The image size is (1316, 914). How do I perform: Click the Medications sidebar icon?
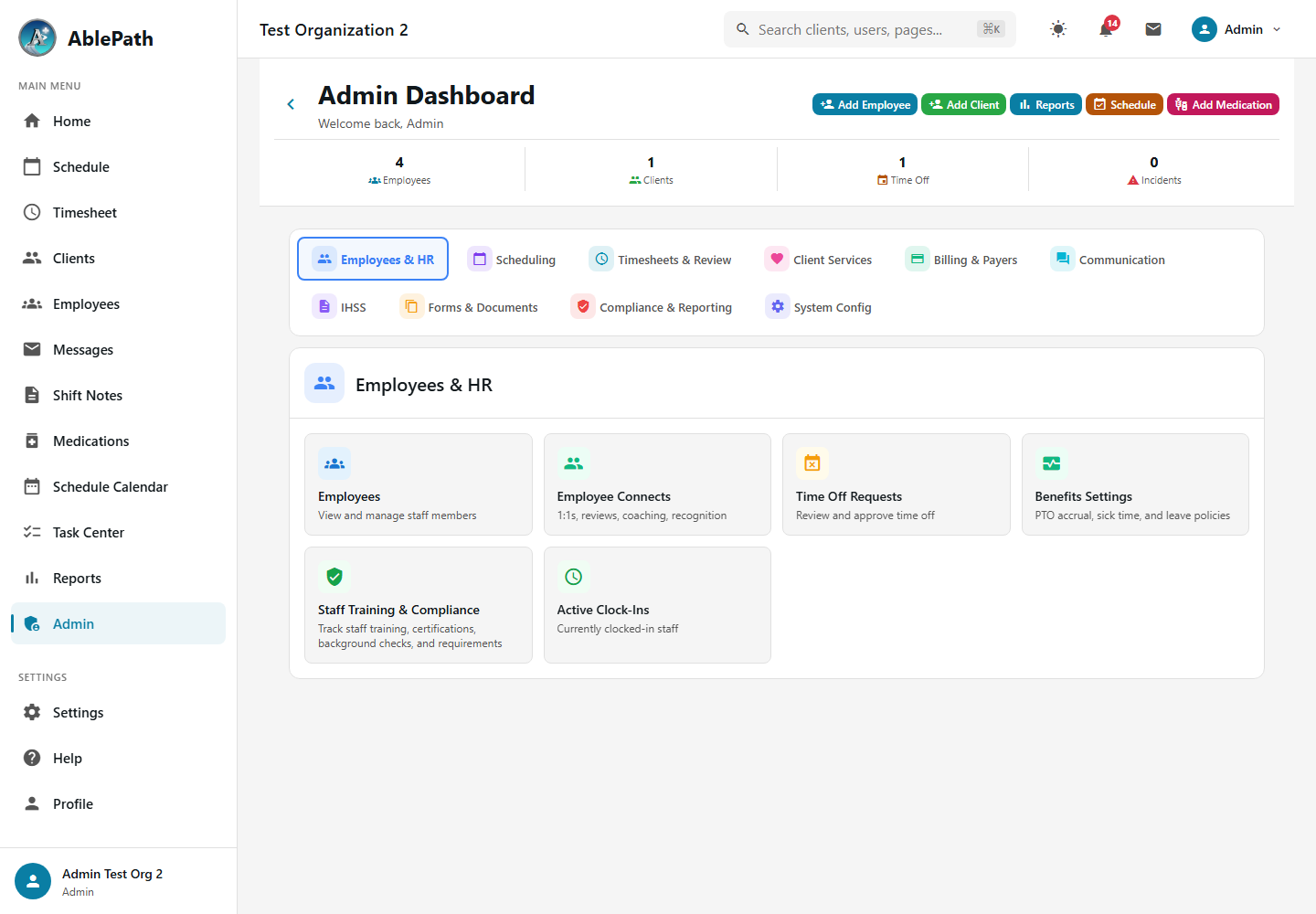[32, 441]
